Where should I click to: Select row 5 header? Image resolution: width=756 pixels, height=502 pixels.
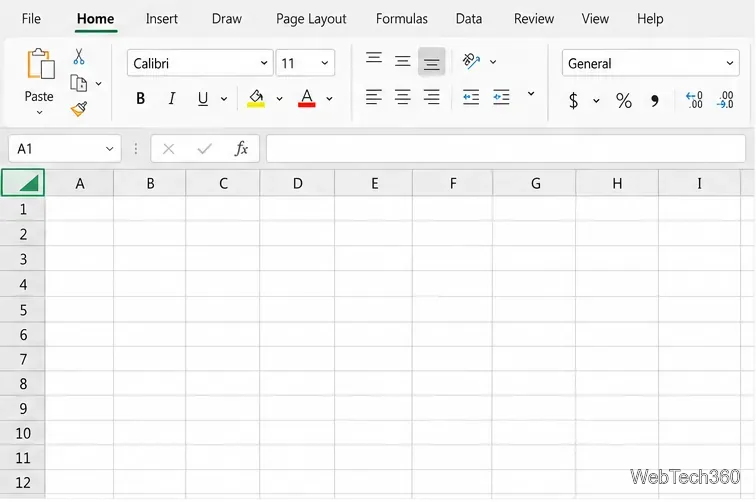coord(23,310)
